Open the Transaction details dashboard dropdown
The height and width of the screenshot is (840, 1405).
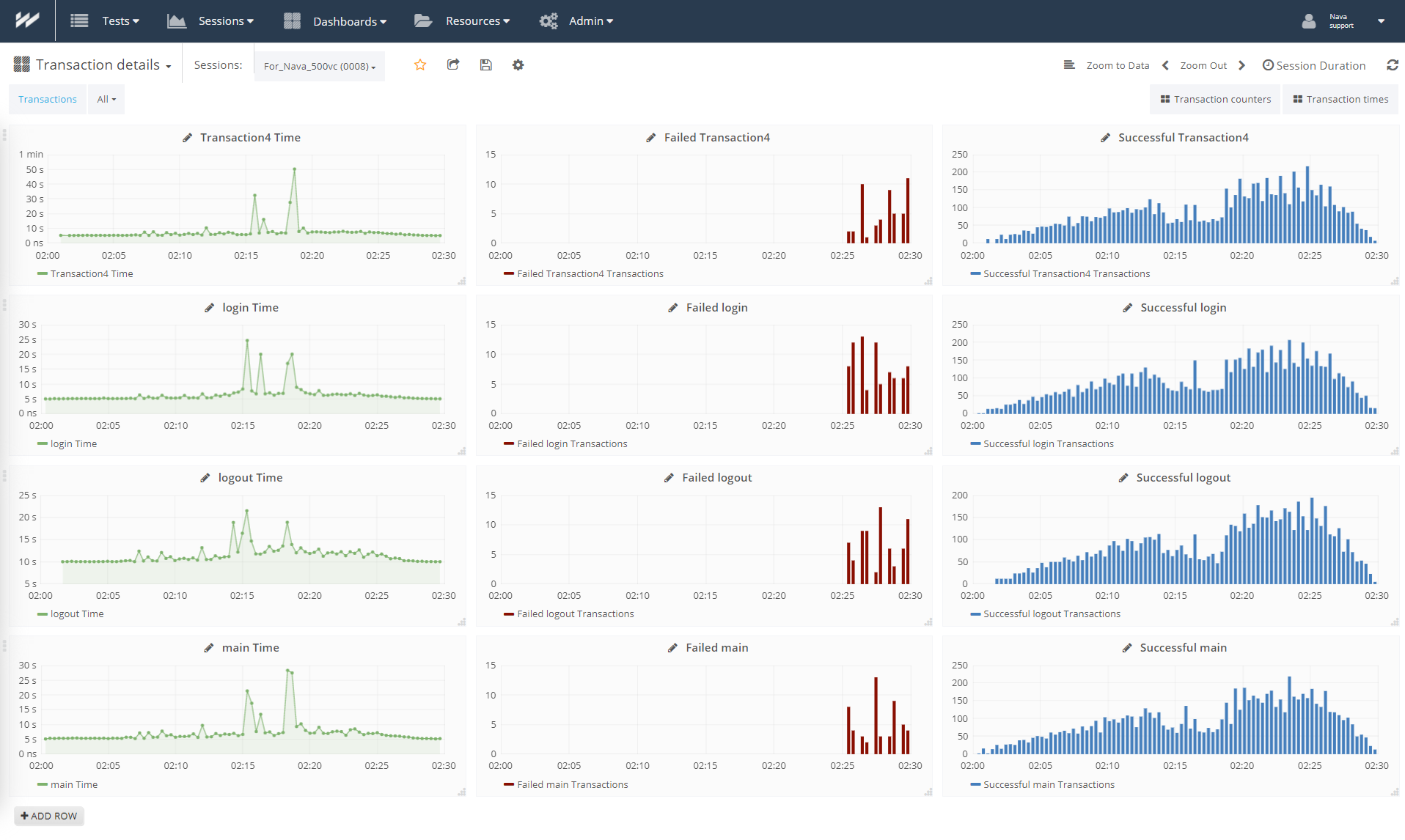tap(103, 65)
